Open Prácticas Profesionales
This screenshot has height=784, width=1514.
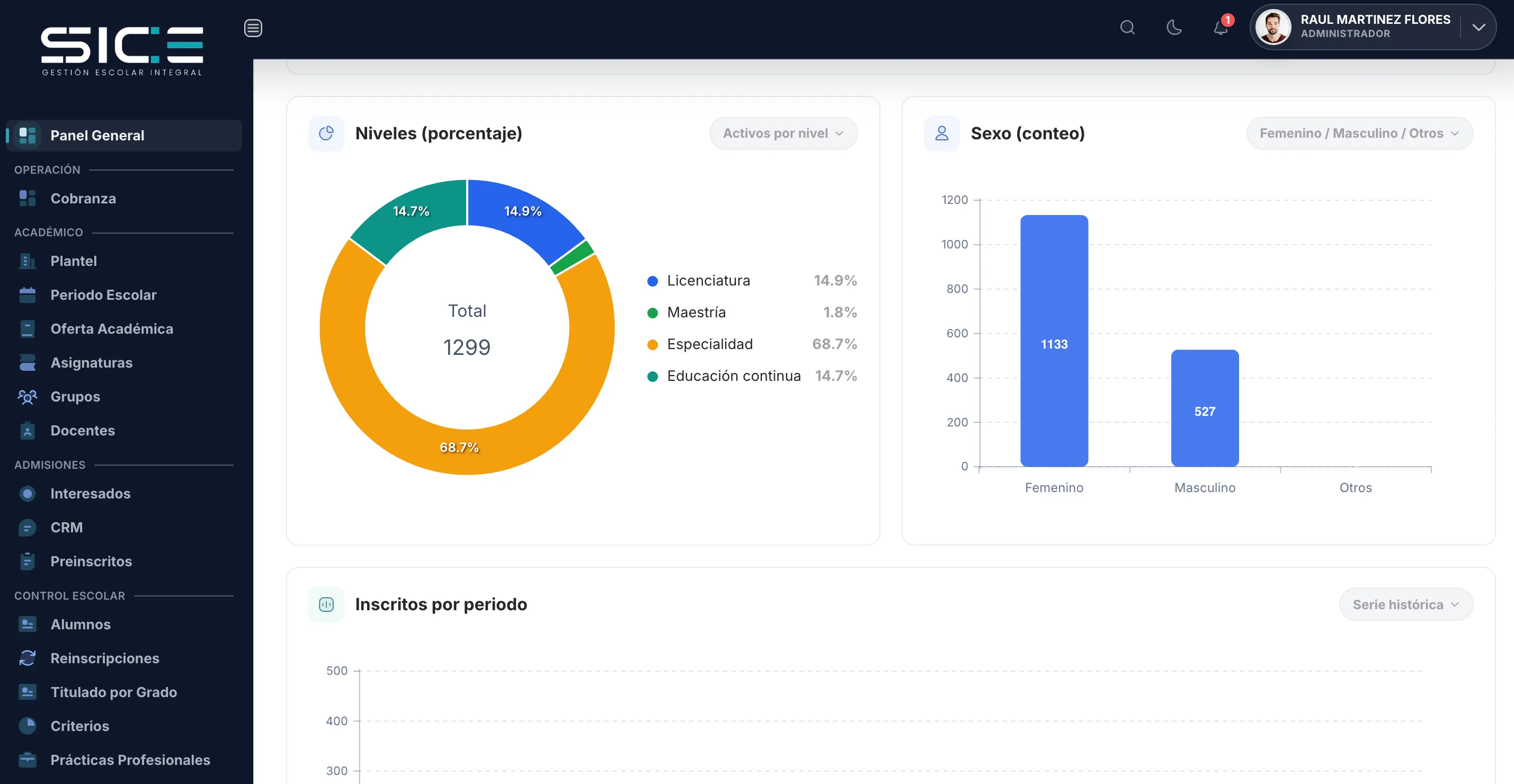click(x=124, y=760)
